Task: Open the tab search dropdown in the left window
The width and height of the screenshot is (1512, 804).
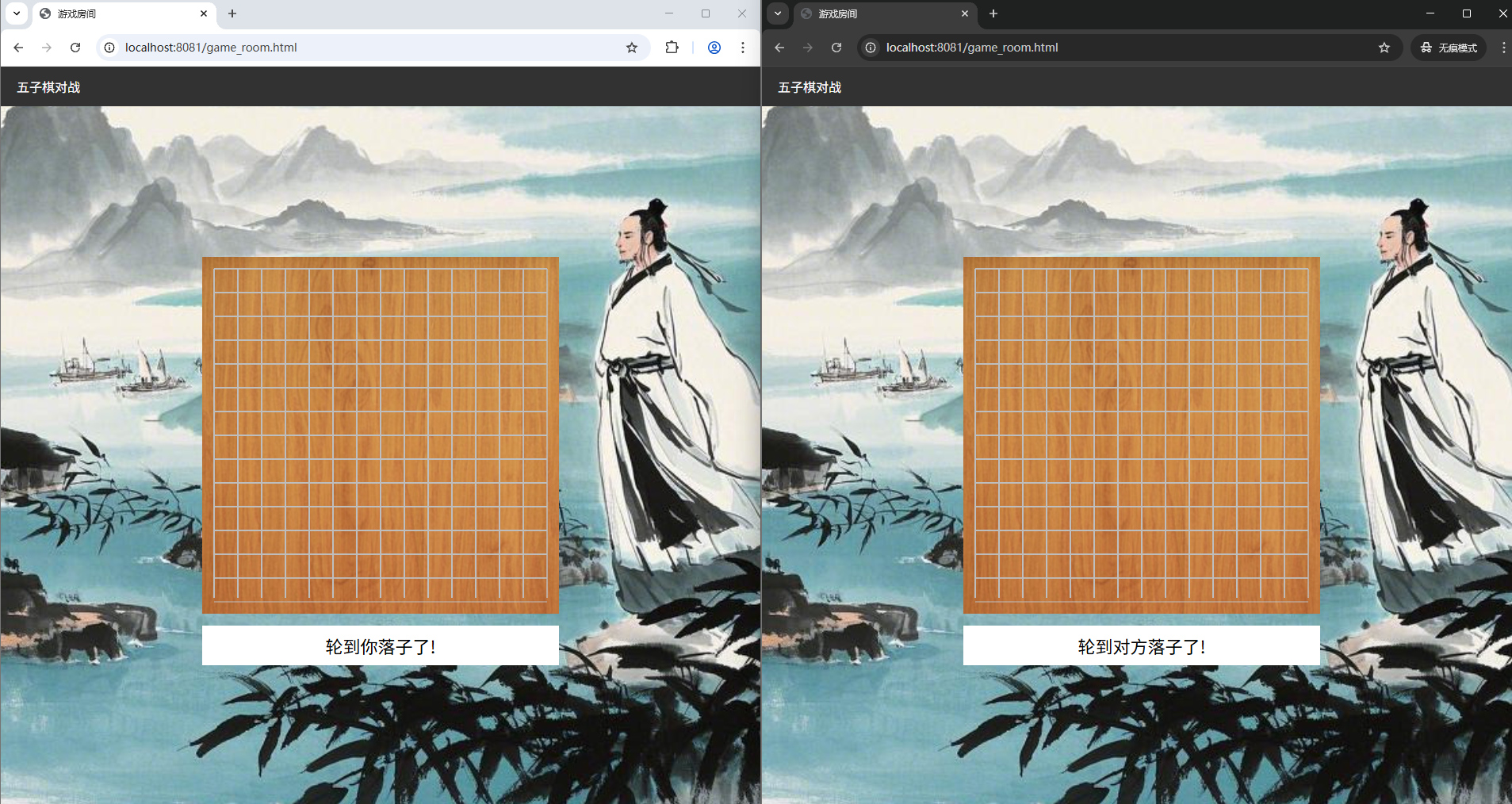Action: (16, 13)
